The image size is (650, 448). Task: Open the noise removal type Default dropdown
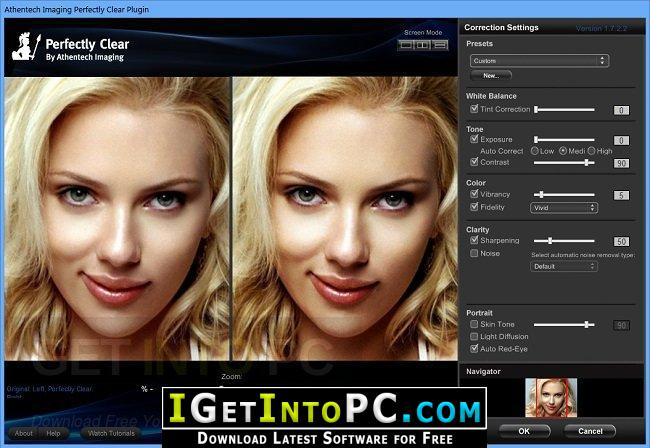click(564, 266)
